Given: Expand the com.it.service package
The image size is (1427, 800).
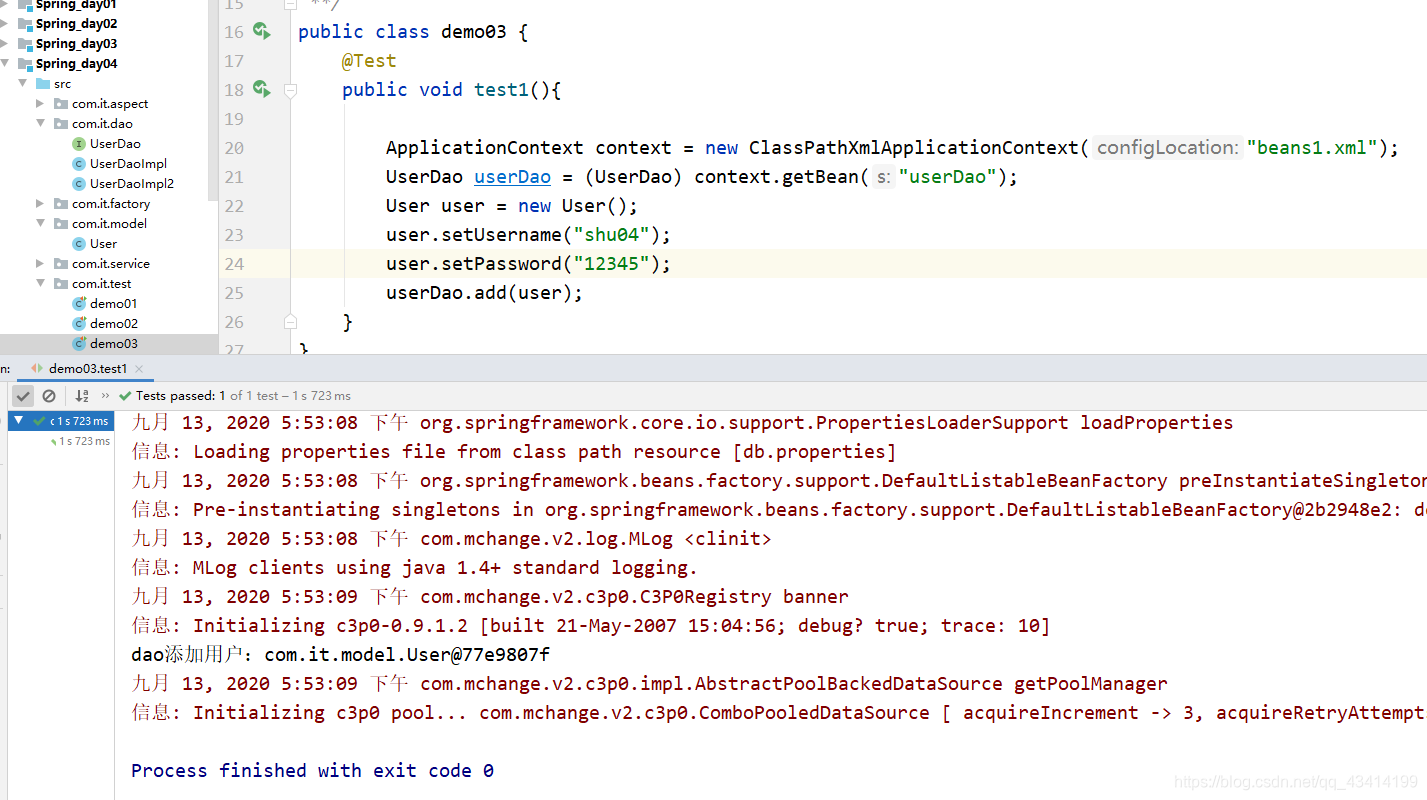Looking at the screenshot, I should tap(40, 263).
